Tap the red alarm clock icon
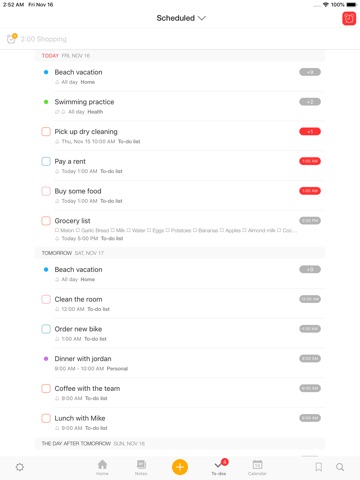Image resolution: width=360 pixels, height=480 pixels. point(349,19)
